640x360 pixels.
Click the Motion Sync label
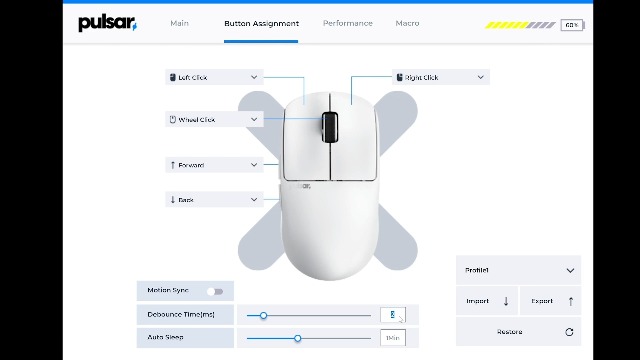(168, 290)
